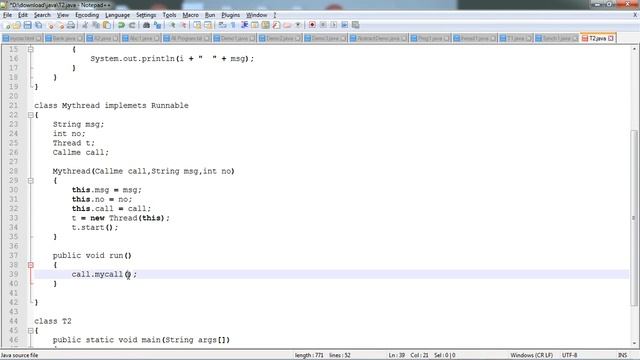This screenshot has width=640, height=360.
Task: Open the User Defined Language icon
Action: click(255, 25)
